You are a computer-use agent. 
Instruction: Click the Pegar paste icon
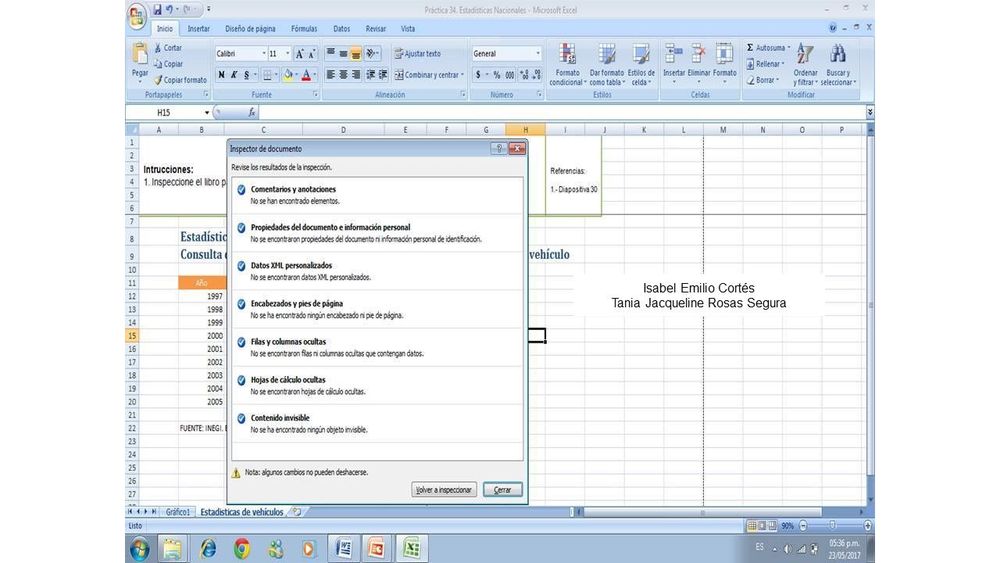click(x=140, y=56)
